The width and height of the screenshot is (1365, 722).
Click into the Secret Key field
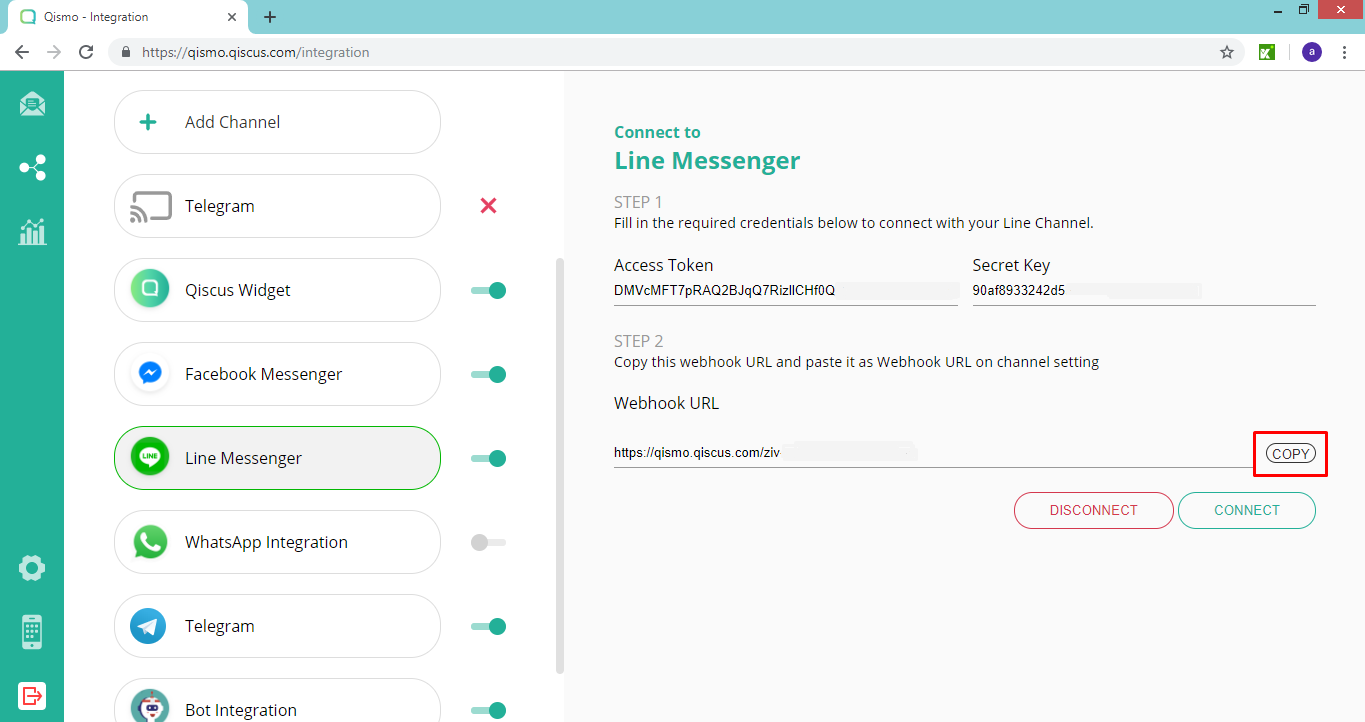coord(1144,291)
